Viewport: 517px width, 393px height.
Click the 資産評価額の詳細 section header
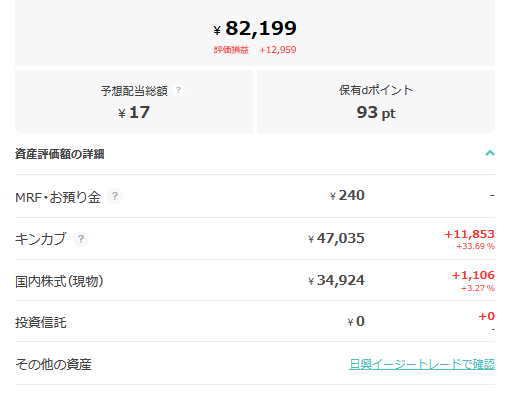point(255,154)
